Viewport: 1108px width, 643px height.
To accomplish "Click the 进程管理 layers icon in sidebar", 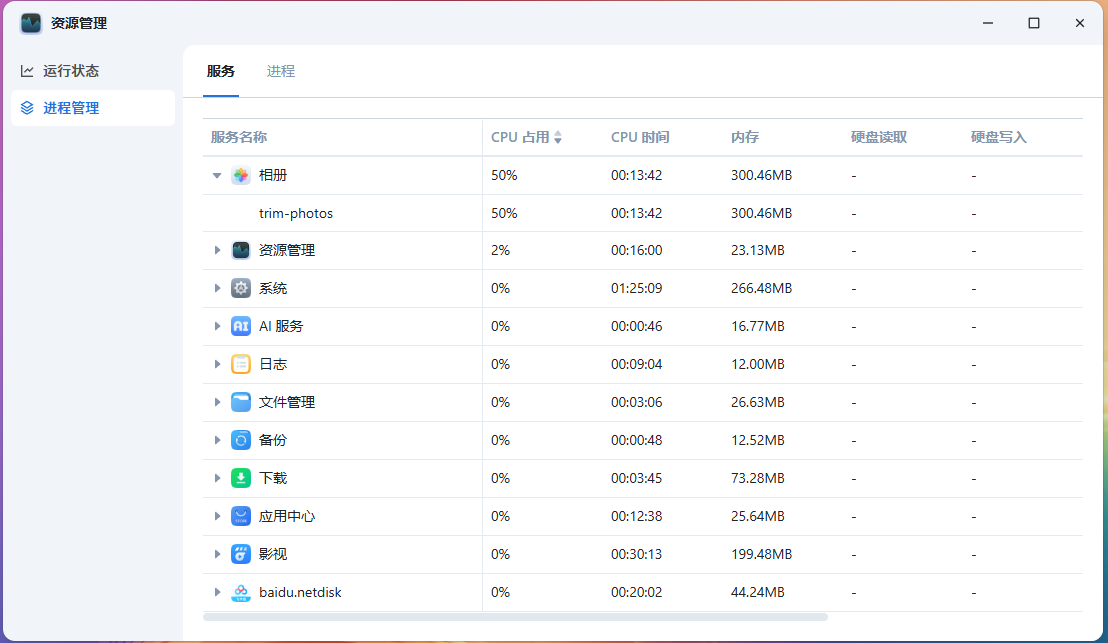I will pos(27,108).
